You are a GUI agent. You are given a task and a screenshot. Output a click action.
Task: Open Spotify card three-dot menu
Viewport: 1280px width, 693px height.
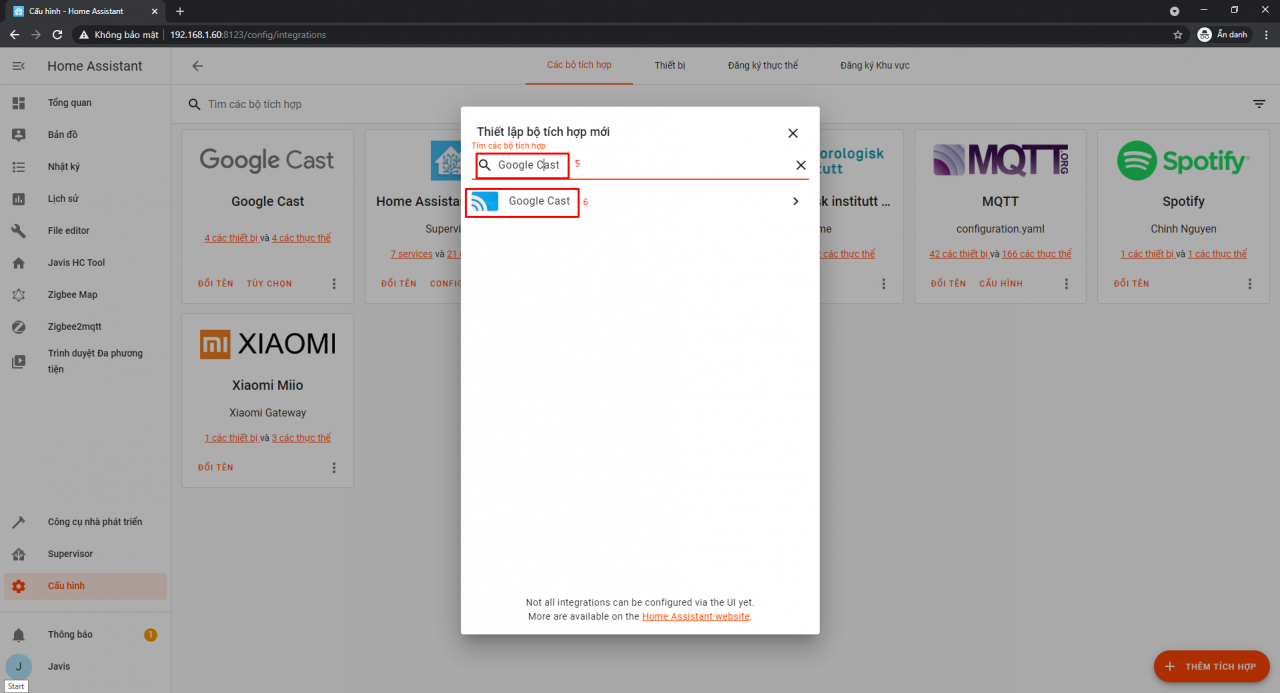pos(1250,284)
